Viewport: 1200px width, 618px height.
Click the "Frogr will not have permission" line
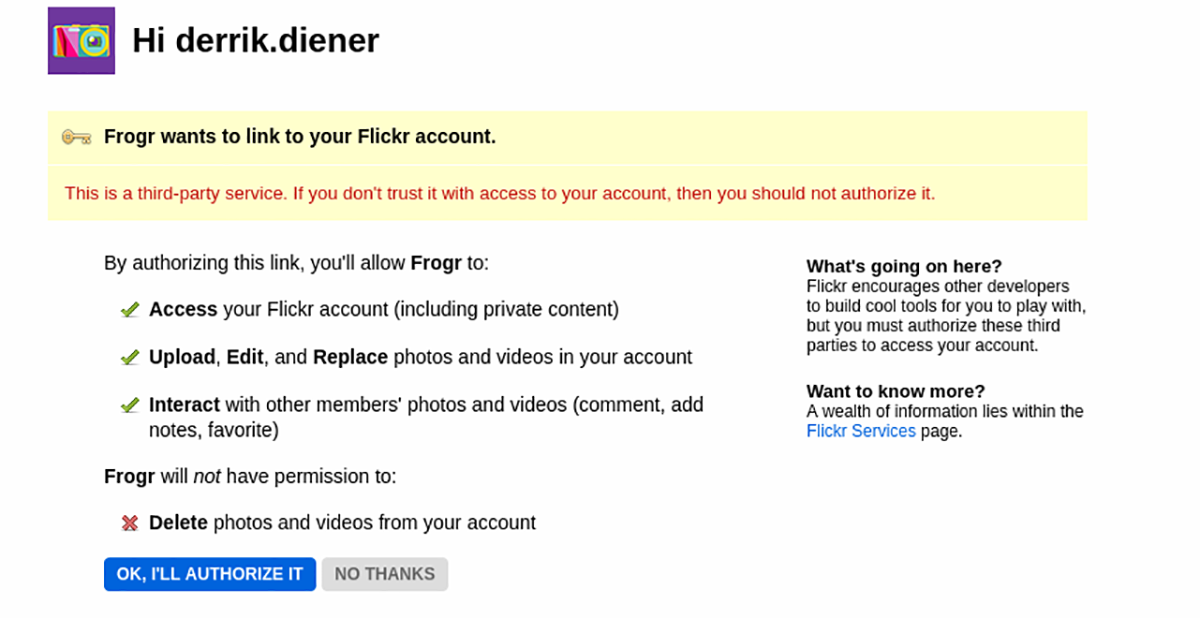[250, 476]
